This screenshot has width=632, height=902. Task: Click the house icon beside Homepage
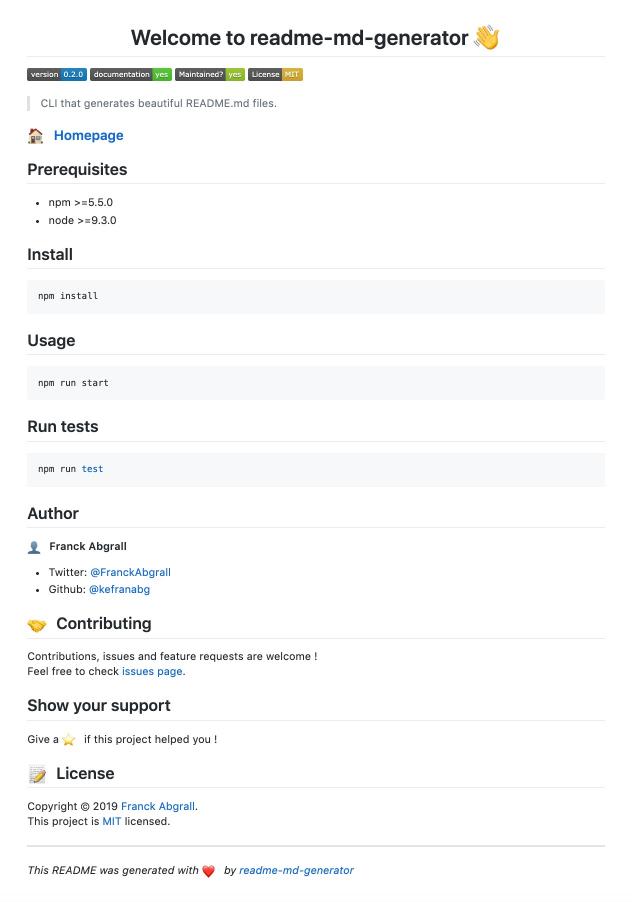coord(36,136)
